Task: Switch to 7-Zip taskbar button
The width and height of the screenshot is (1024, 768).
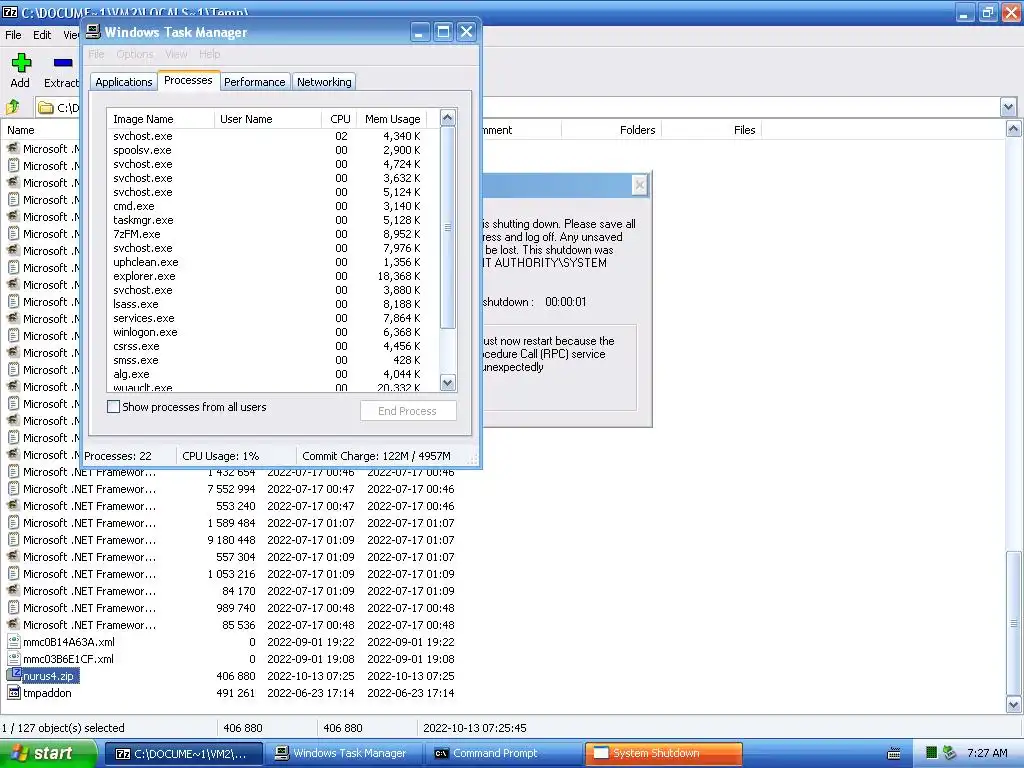Action: (x=185, y=754)
